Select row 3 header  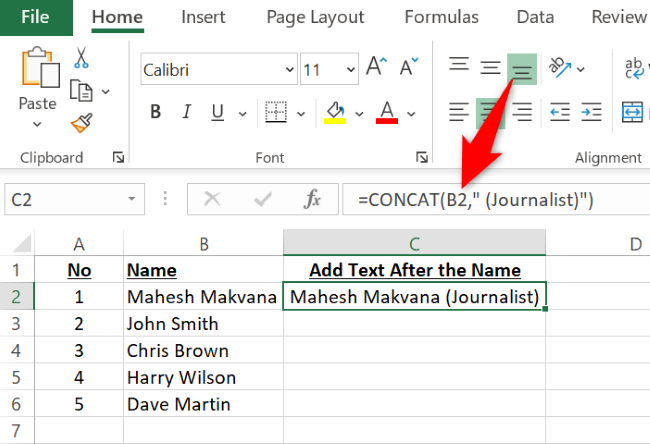(17, 323)
